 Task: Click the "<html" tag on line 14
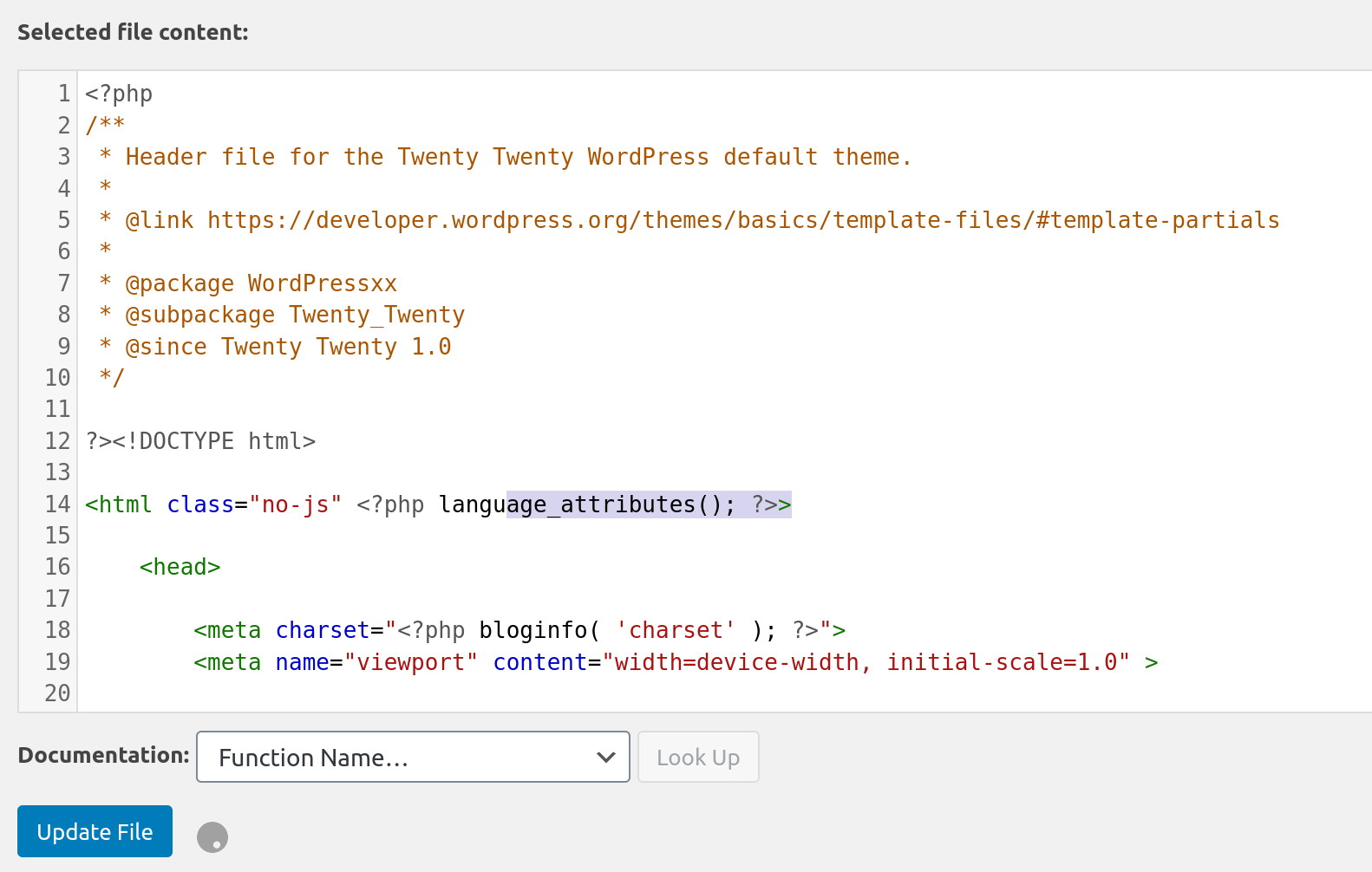(119, 504)
